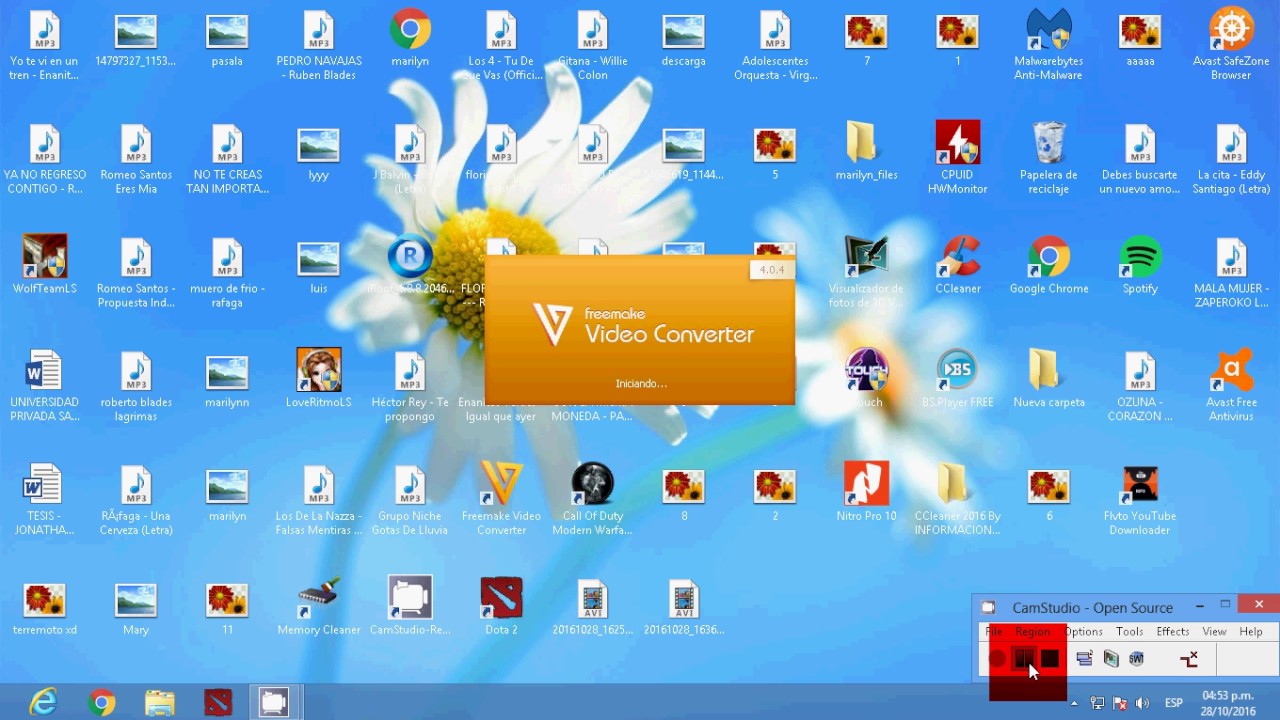This screenshot has width=1280, height=720.
Task: Switch to CamStudio taskbar button
Action: coord(274,703)
